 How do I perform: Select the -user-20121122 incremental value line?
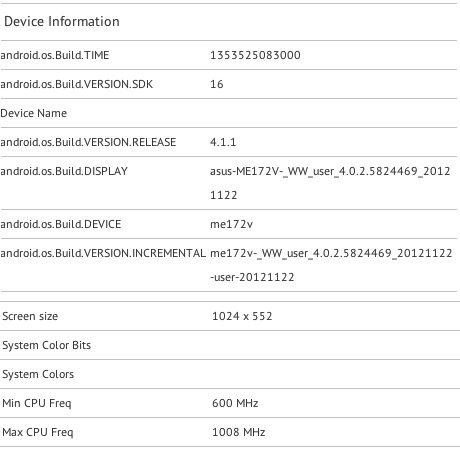tap(252, 277)
